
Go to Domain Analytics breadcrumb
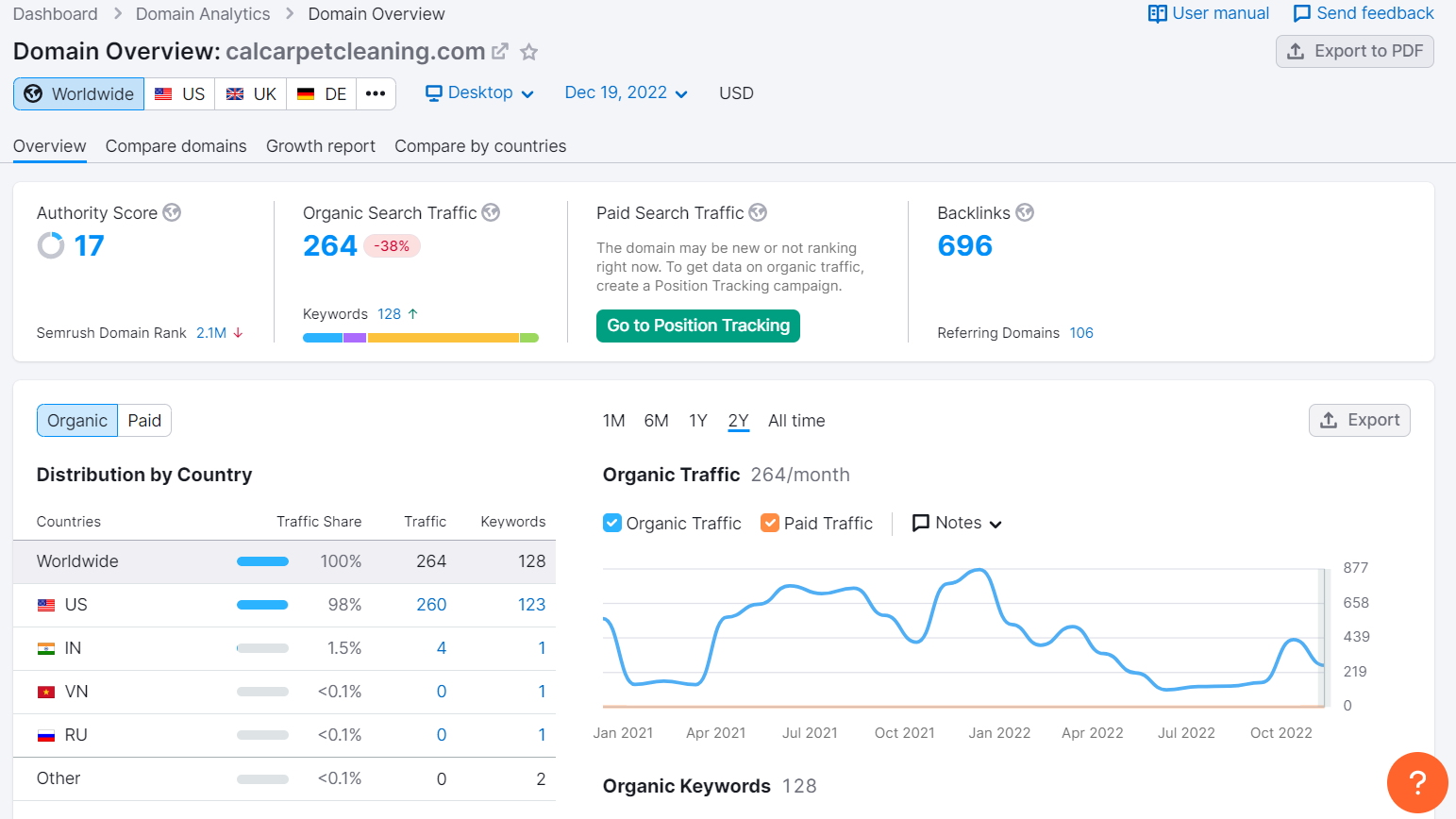click(203, 14)
